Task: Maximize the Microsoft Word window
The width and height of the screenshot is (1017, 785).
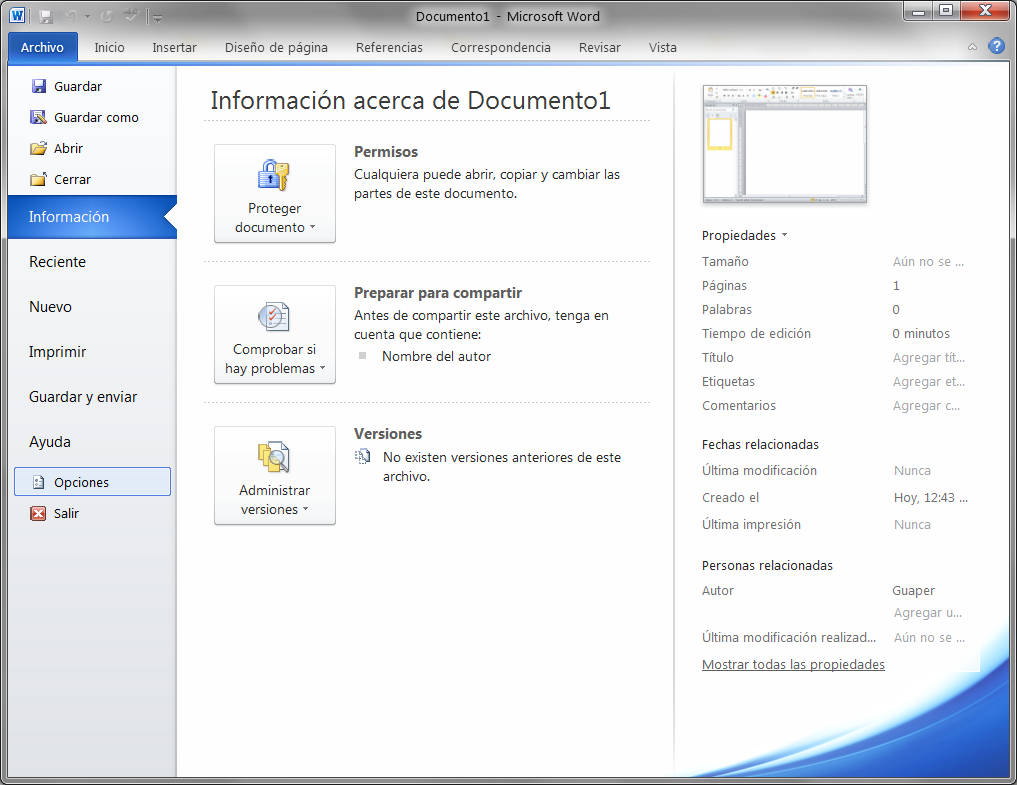Action: click(946, 11)
